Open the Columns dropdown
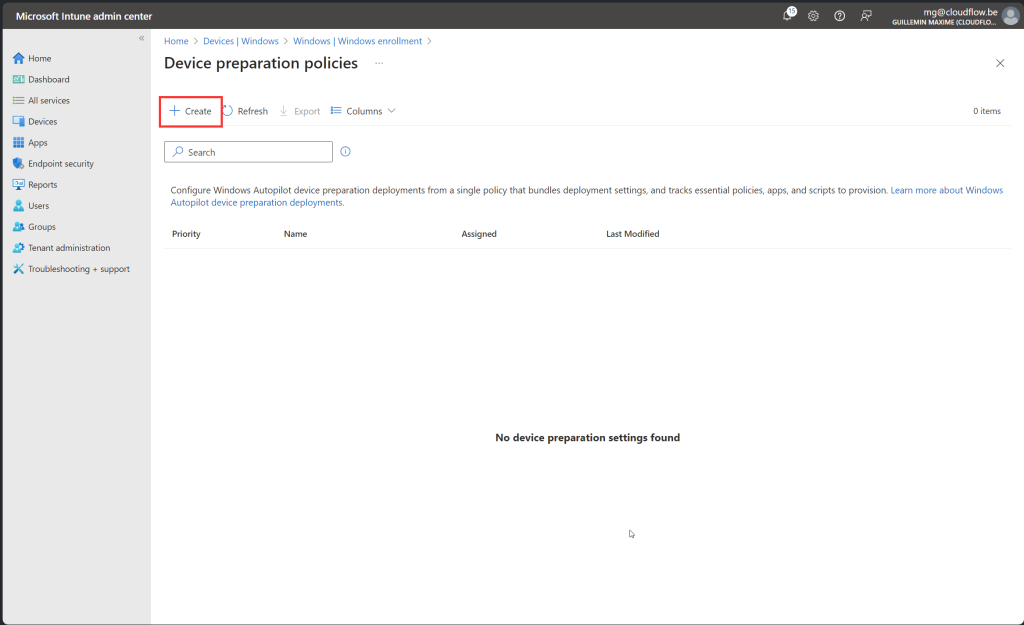Viewport: 1024px width, 625px height. click(x=363, y=111)
